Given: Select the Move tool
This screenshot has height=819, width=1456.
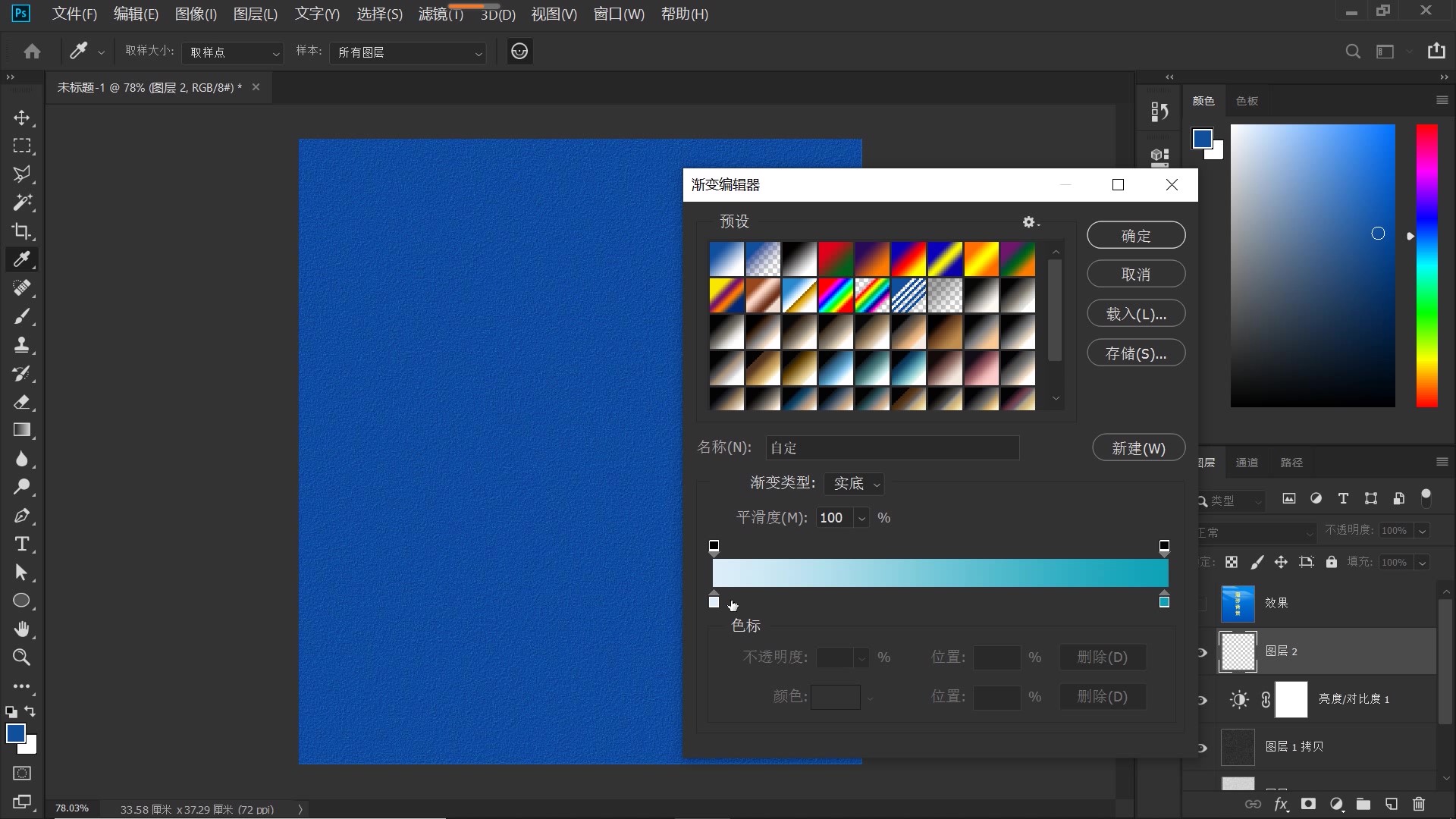Looking at the screenshot, I should click(x=22, y=118).
